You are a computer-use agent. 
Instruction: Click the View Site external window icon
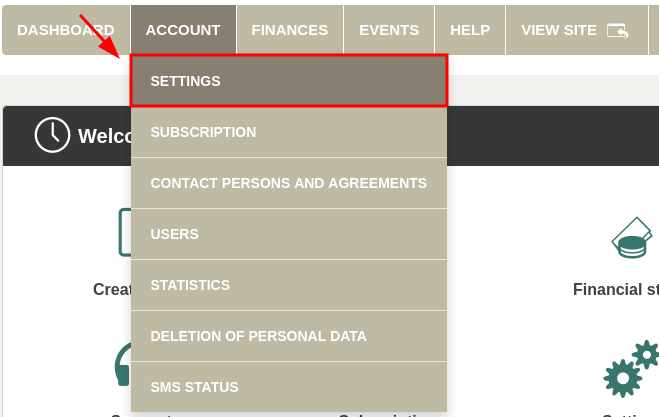[x=617, y=30]
